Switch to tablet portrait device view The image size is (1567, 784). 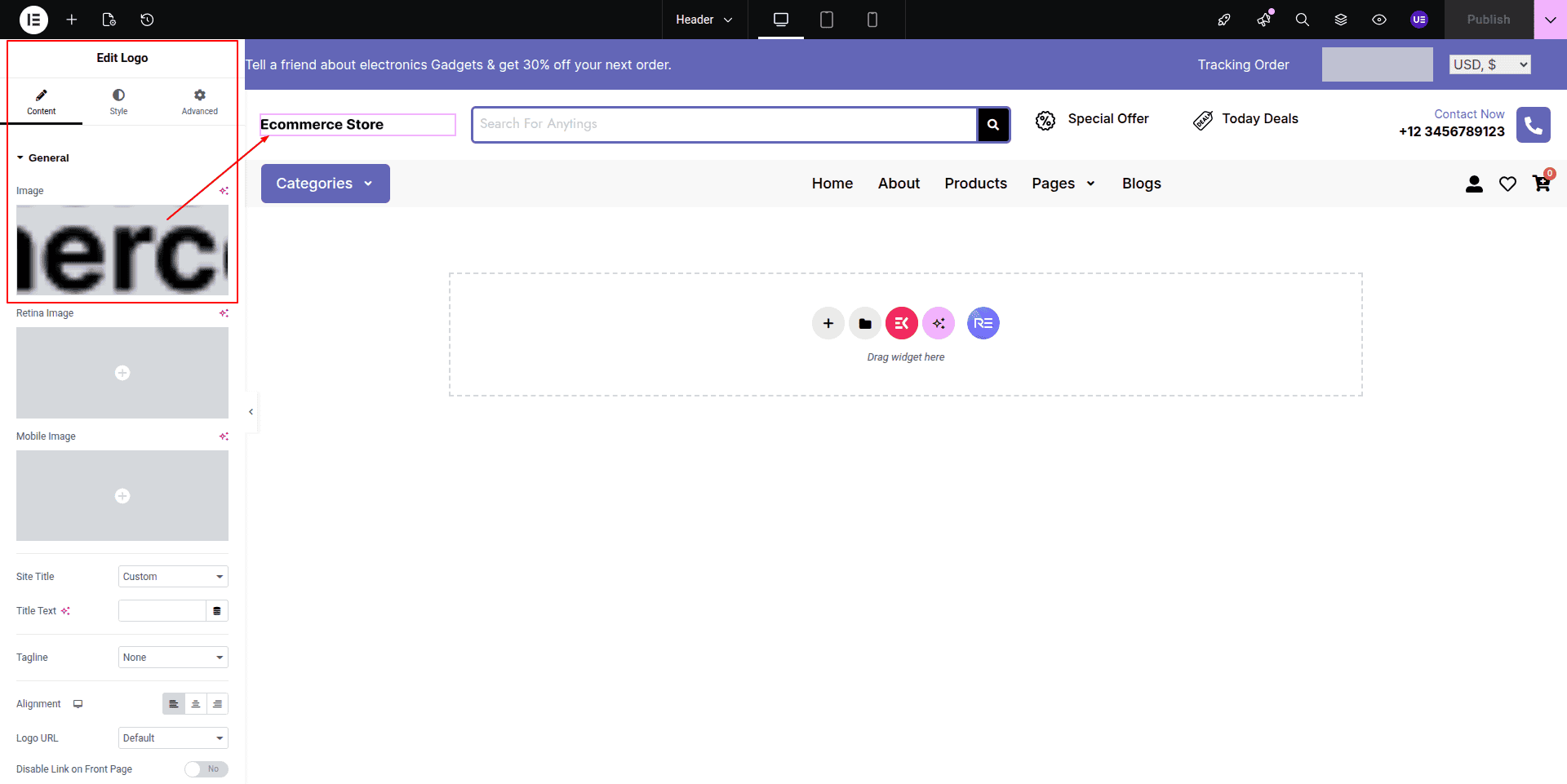826,20
